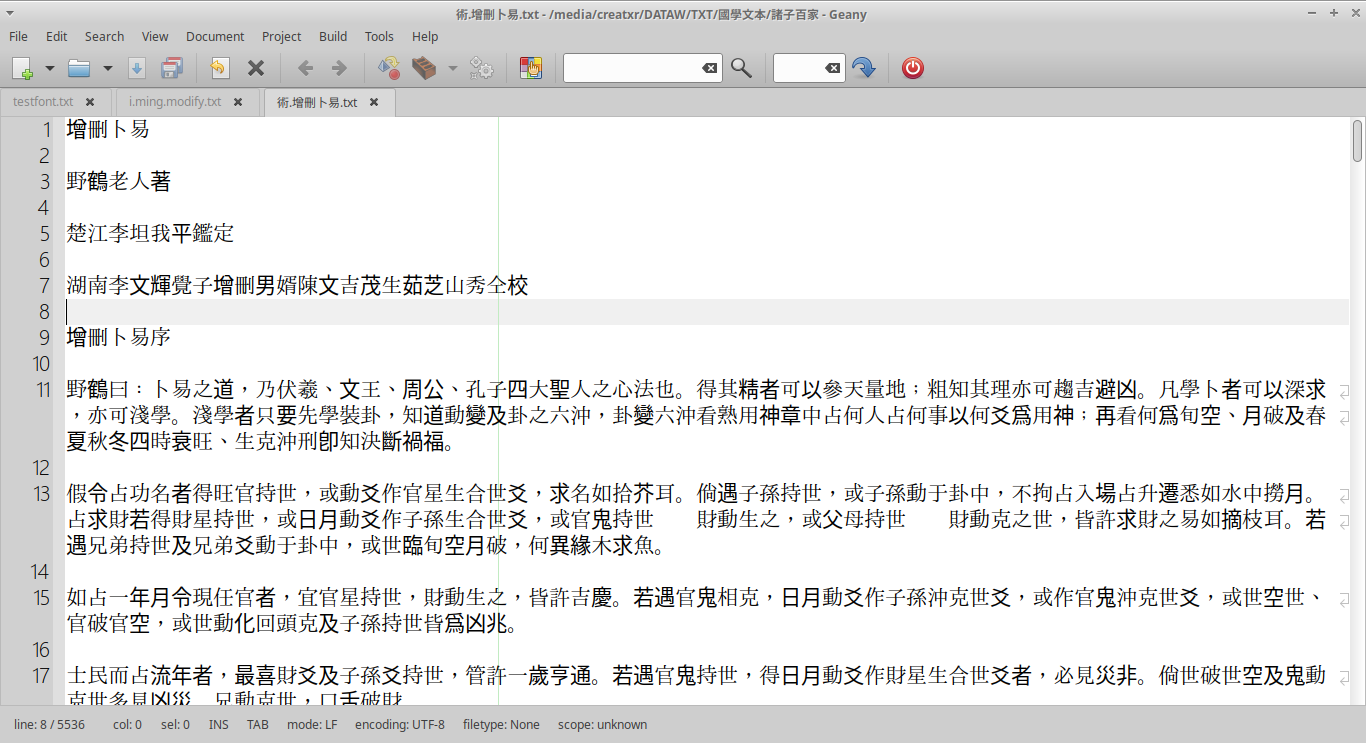
Task: Click the Find icon next to search field
Action: [x=740, y=68]
